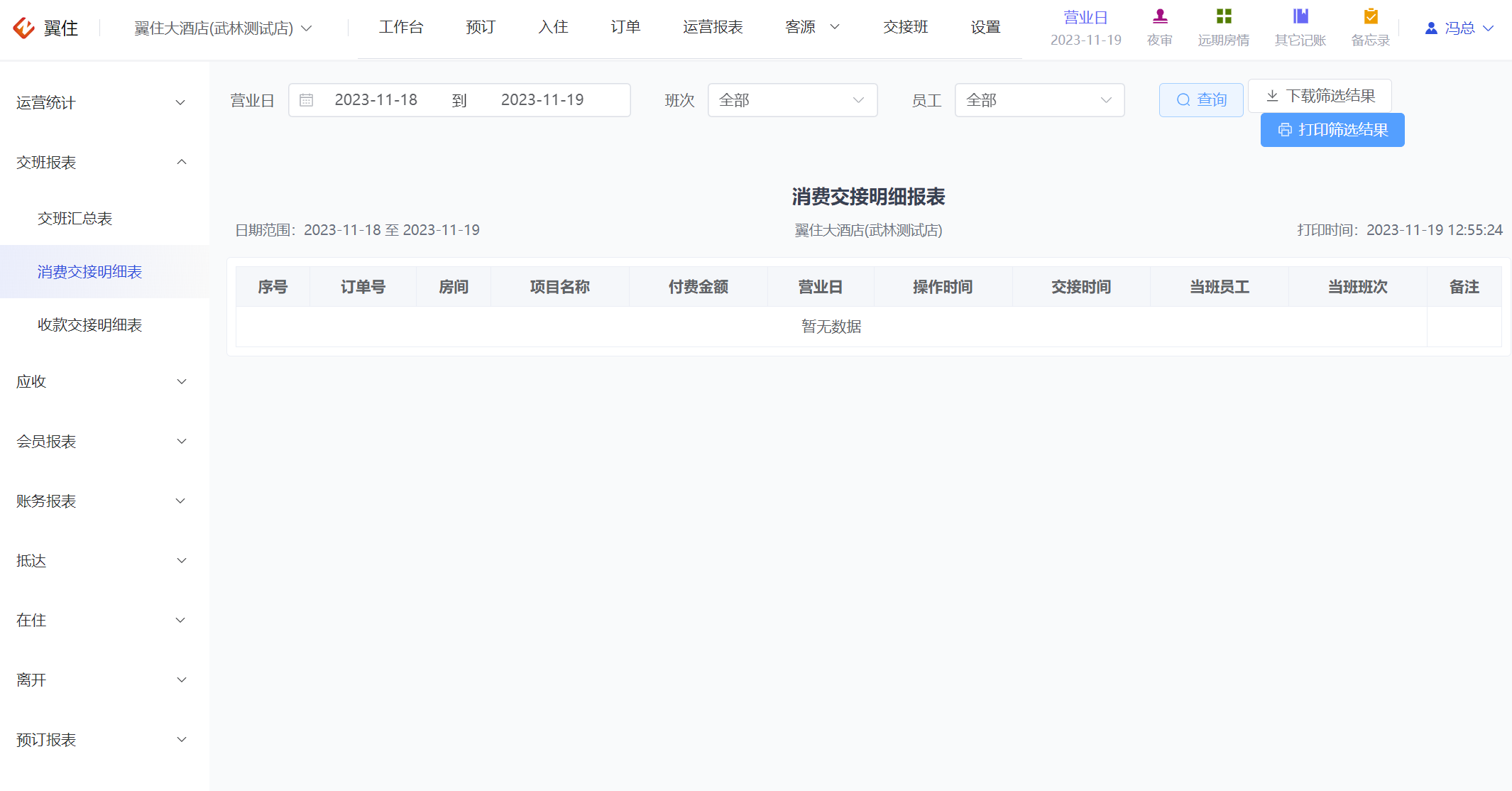Go to the 工作台 menu

point(401,27)
